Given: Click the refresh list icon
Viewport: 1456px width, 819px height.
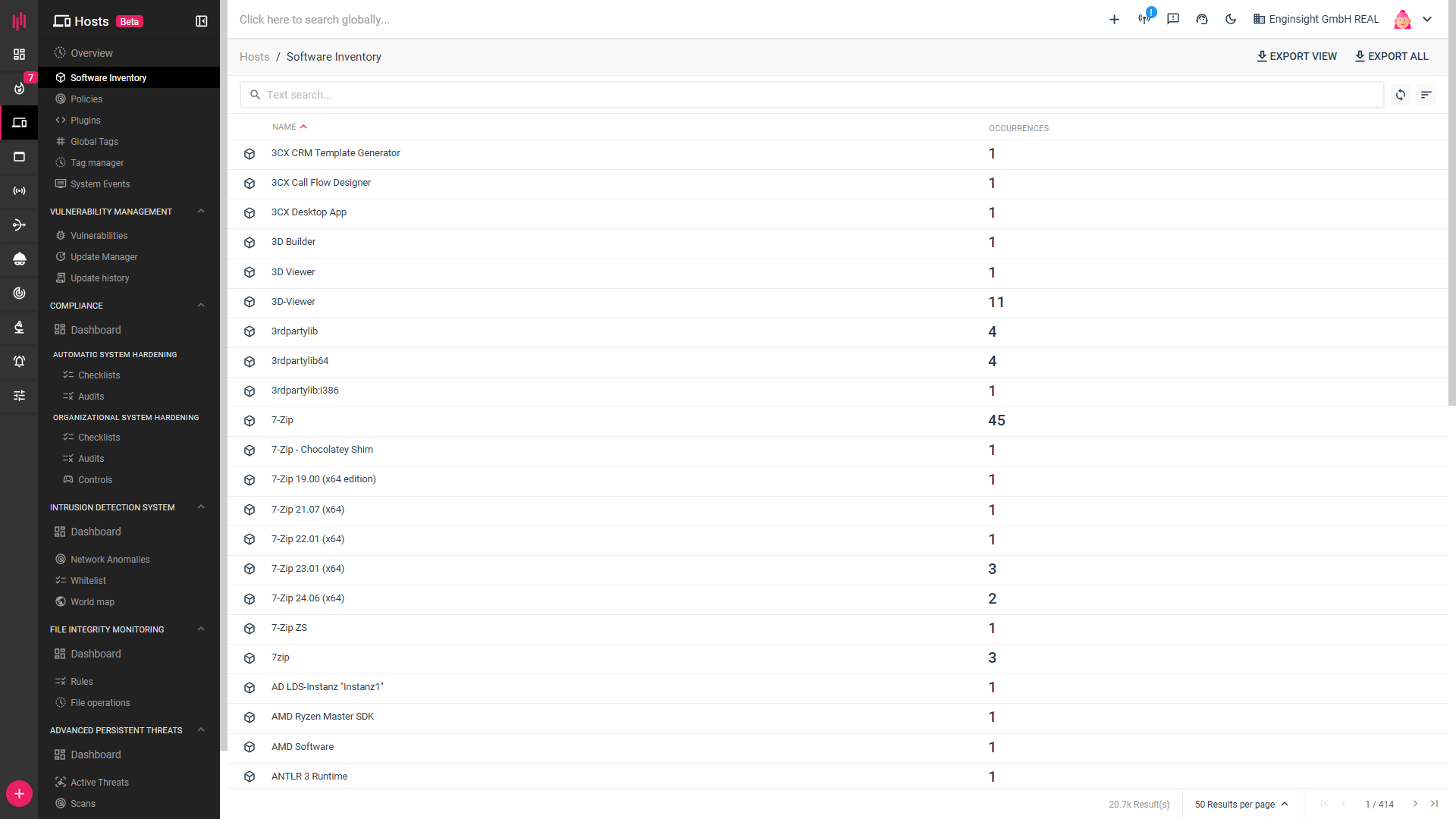Looking at the screenshot, I should 1401,95.
